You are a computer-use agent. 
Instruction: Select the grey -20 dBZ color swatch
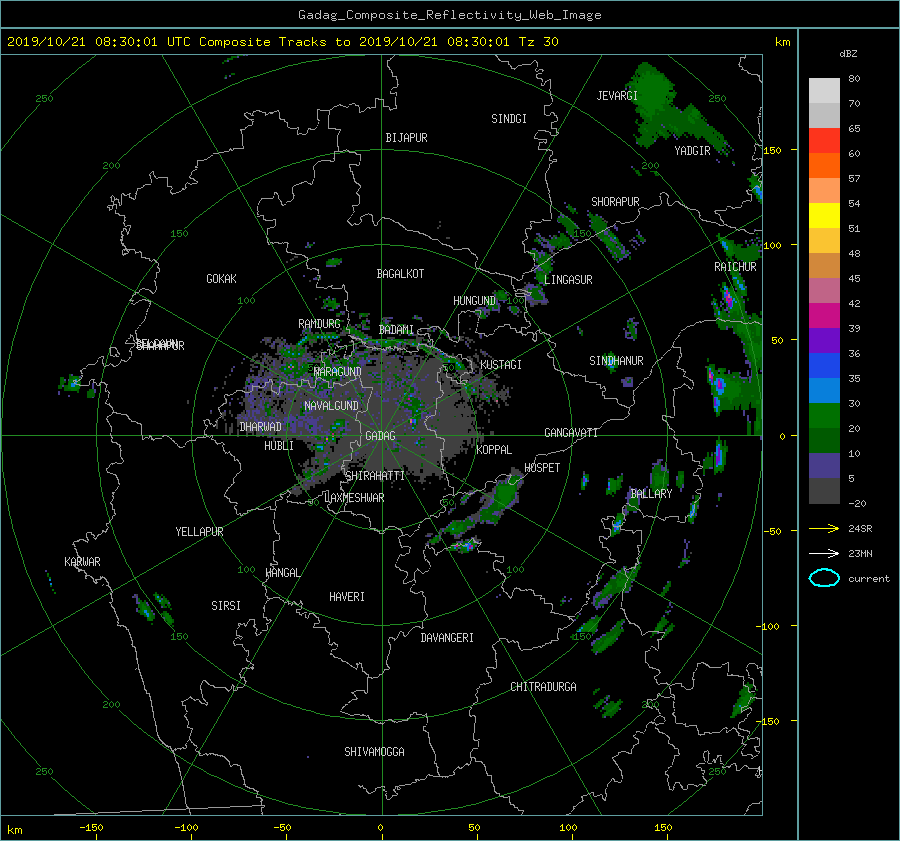(824, 491)
